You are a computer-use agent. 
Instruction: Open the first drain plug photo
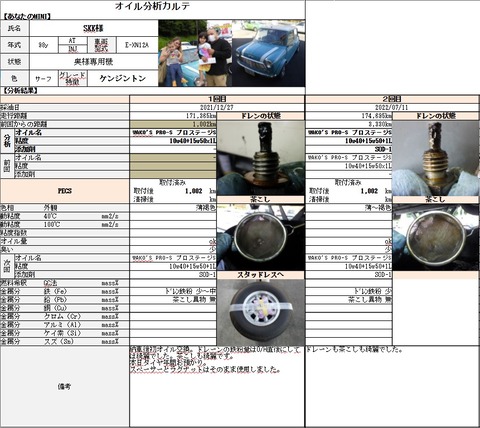(x=260, y=158)
